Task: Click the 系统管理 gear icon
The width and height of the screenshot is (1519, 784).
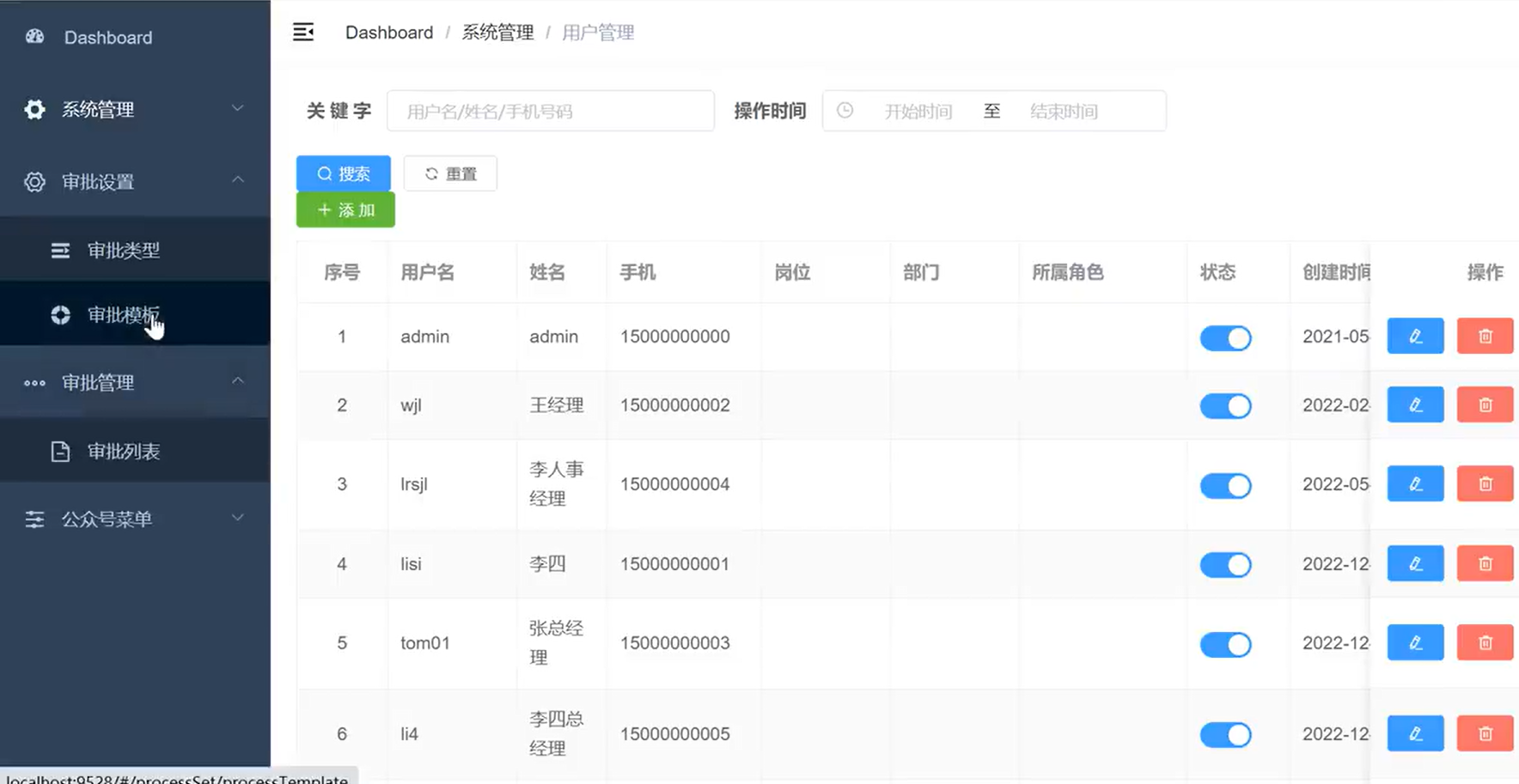Action: [34, 109]
